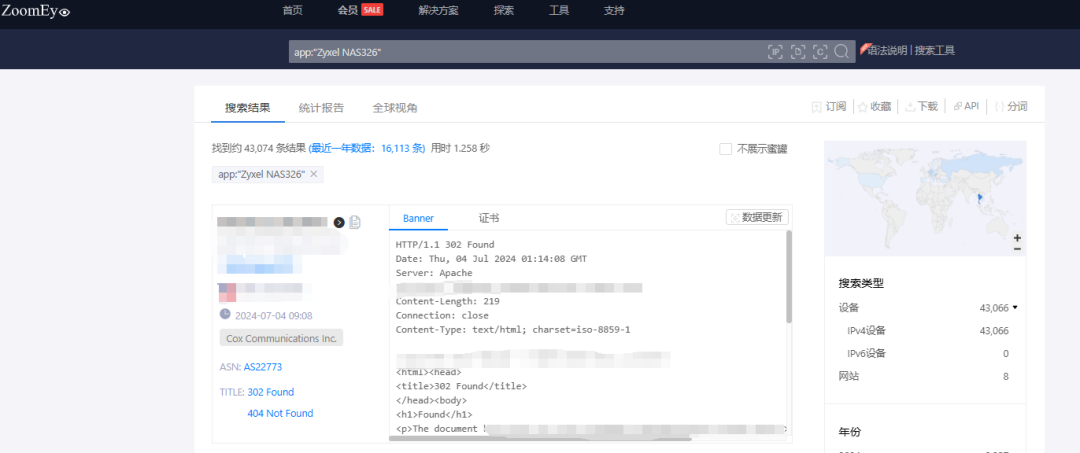Click the ZoomEye logo
Screen dimensions: 1080x453
(x=36, y=10)
